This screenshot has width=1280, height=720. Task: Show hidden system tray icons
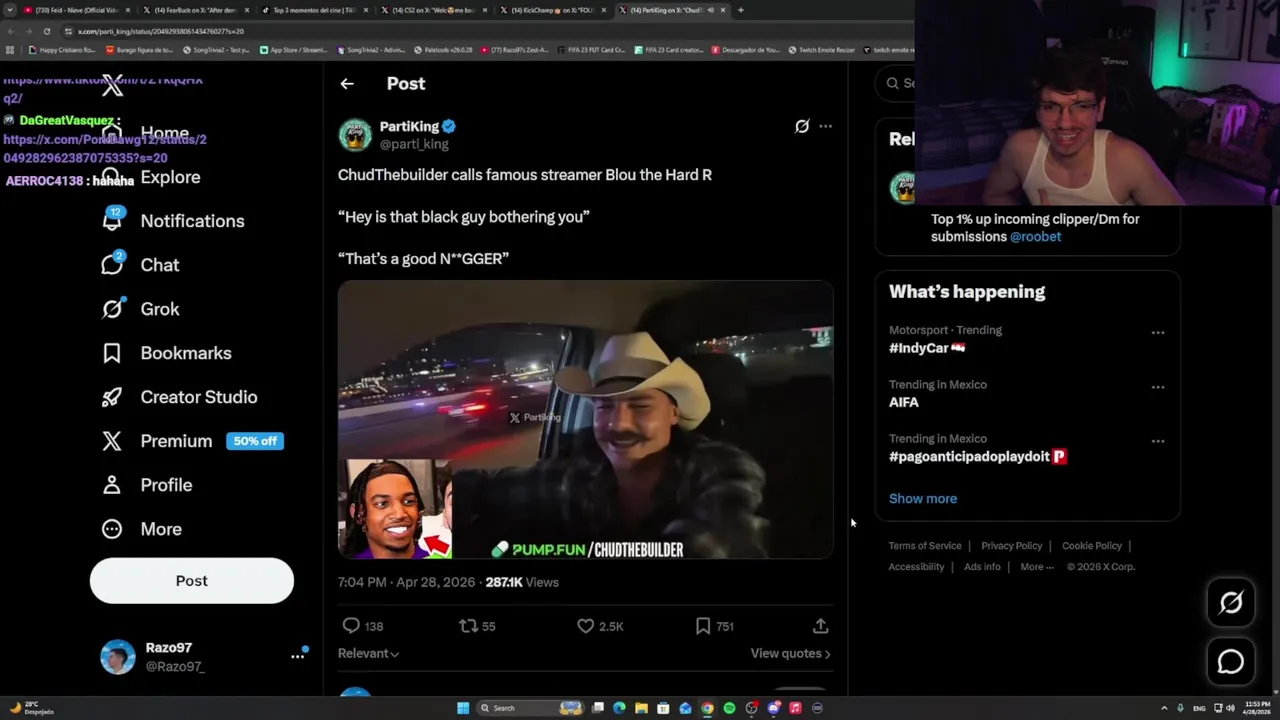coord(1165,708)
